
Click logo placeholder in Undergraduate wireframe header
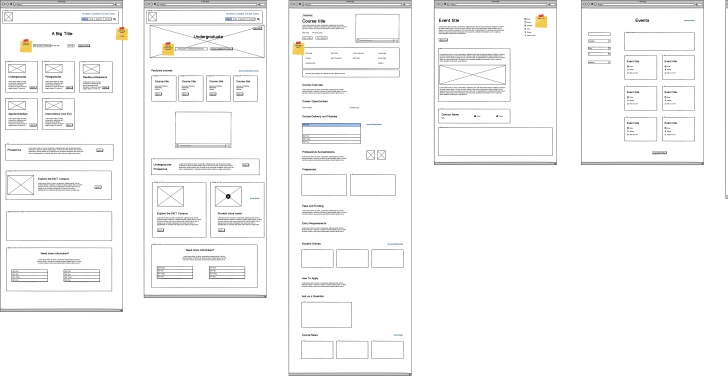tap(153, 17)
